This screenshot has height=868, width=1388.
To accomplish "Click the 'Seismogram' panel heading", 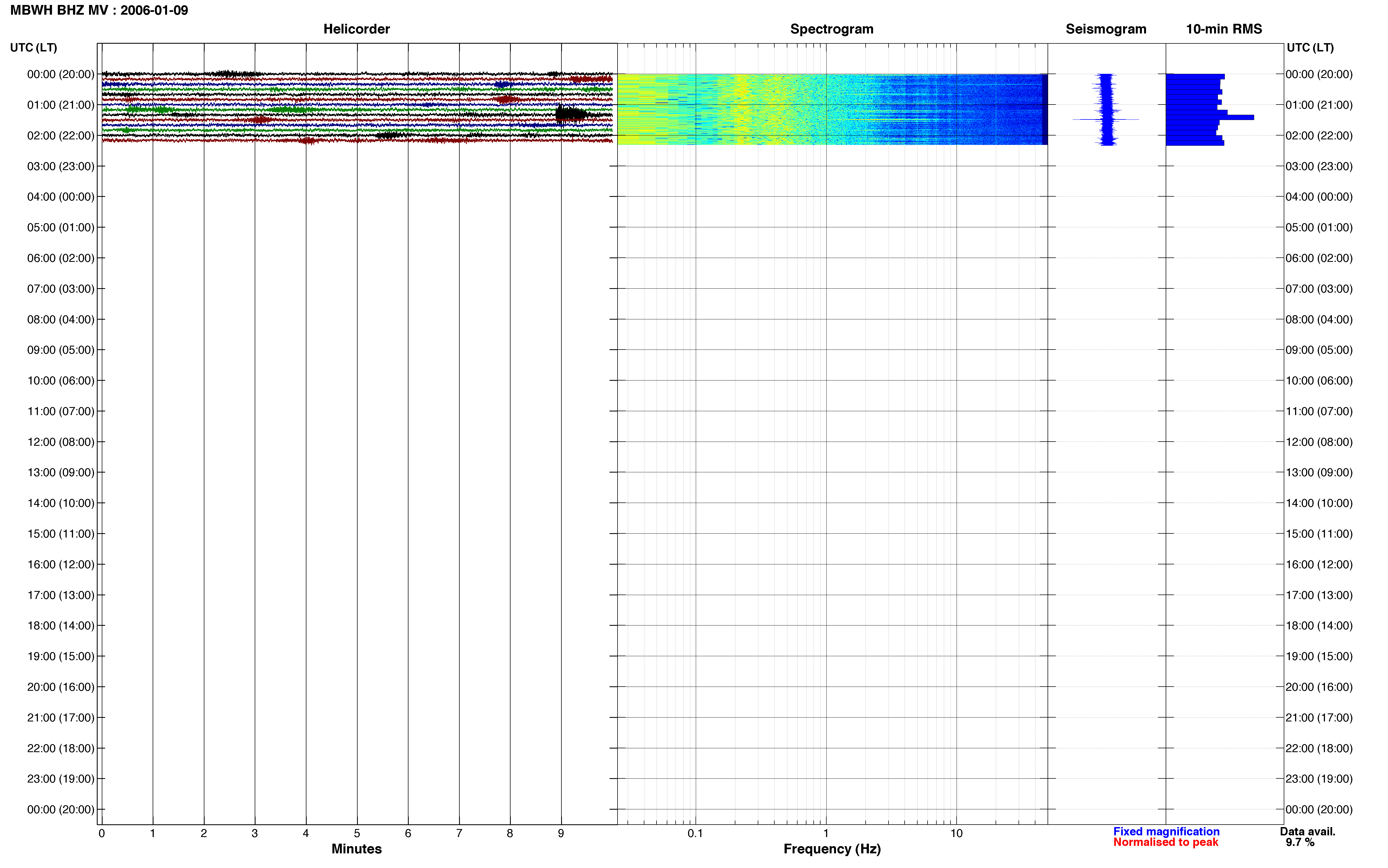I will [x=1106, y=29].
